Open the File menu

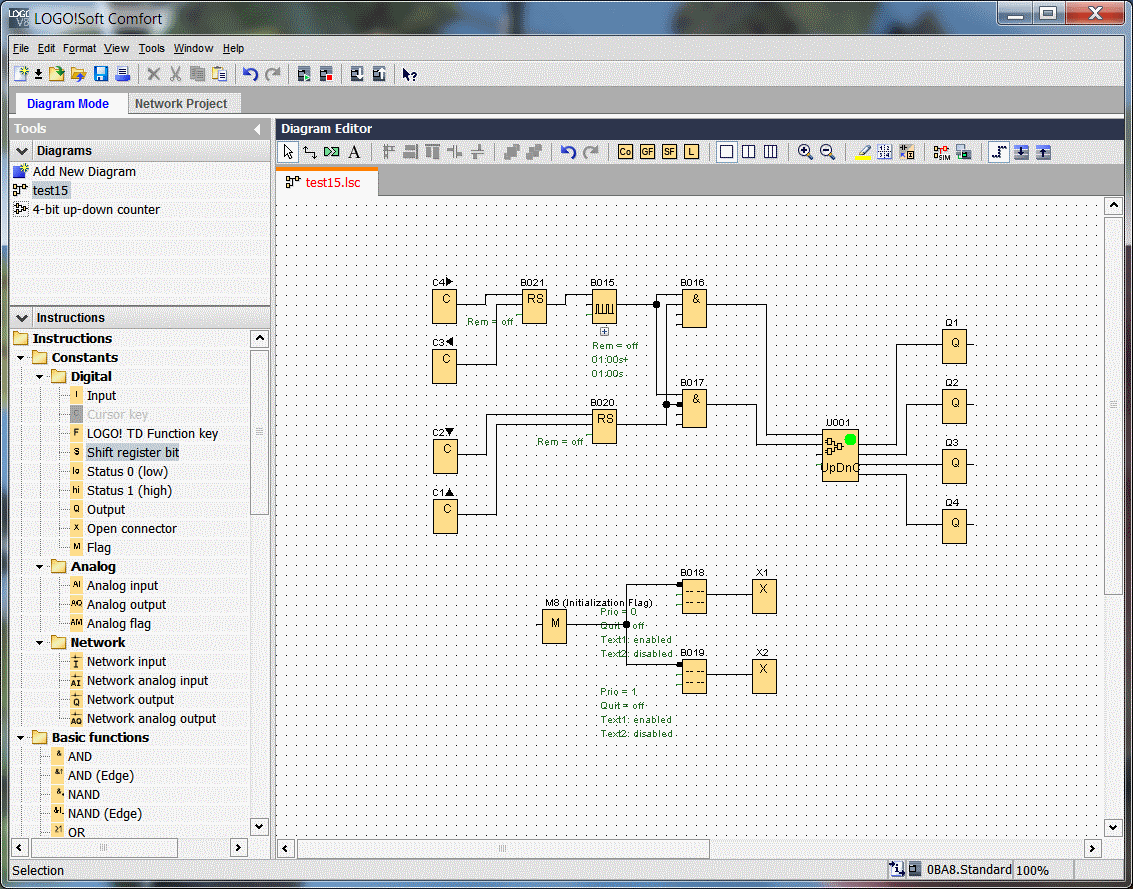[21, 48]
